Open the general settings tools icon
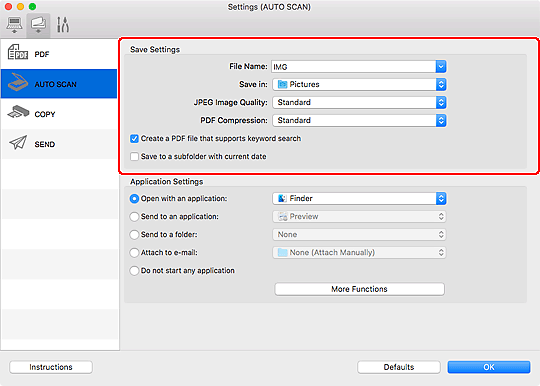The height and width of the screenshot is (386, 540). click(x=63, y=25)
